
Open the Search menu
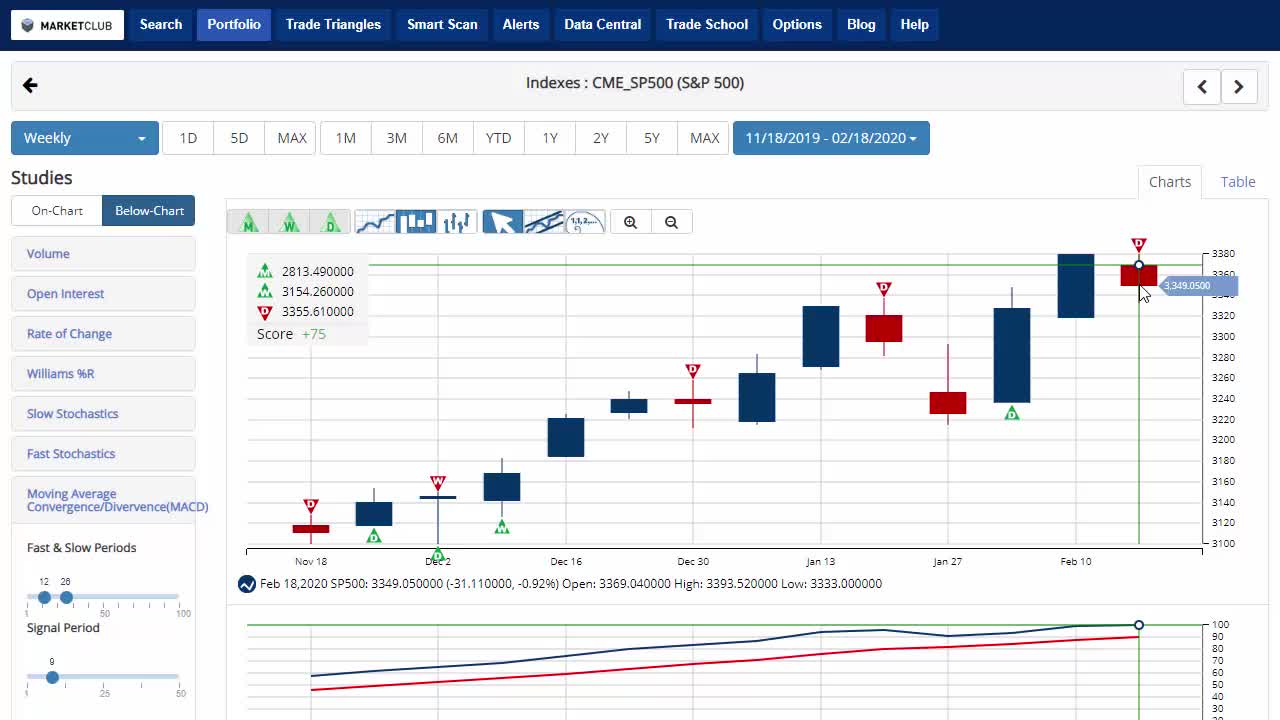point(161,24)
